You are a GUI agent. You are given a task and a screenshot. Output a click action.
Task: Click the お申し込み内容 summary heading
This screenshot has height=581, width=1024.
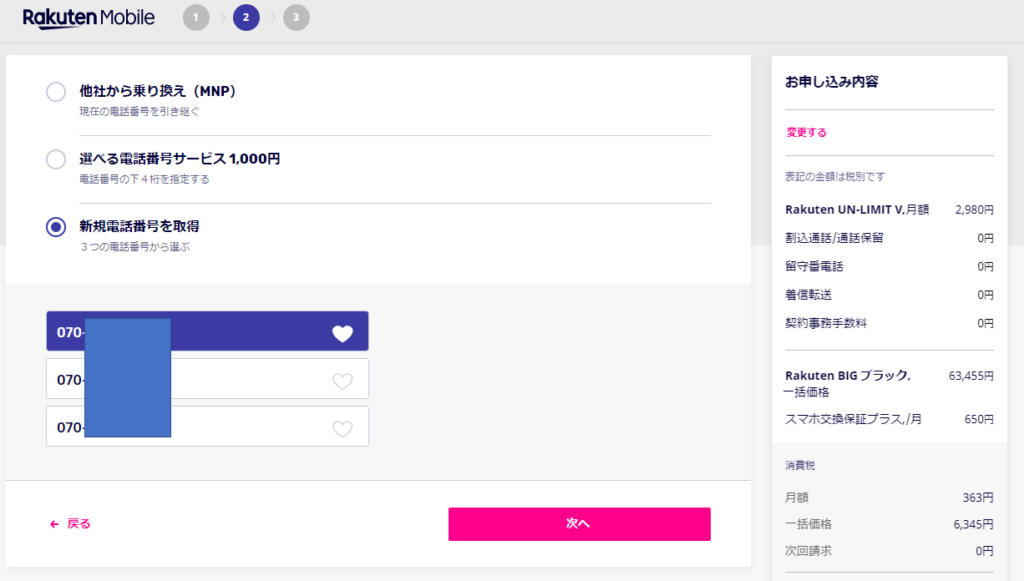831,82
